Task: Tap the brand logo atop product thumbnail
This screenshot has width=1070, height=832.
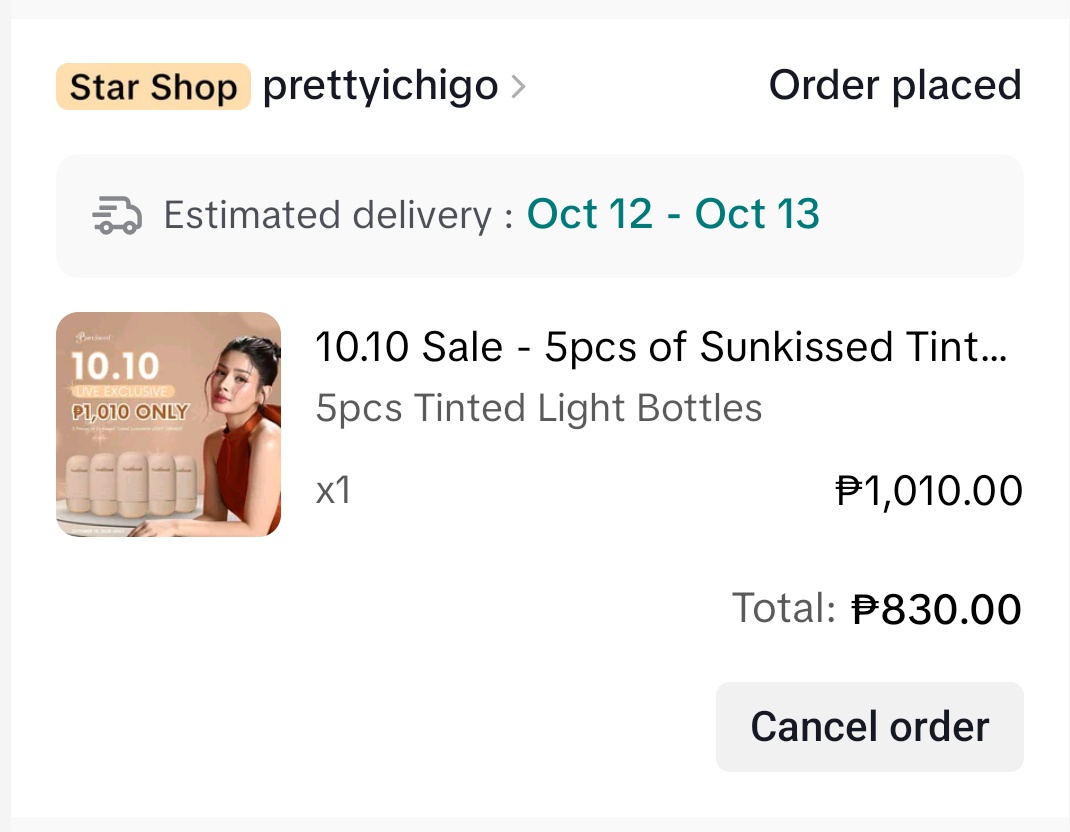Action: pos(95,338)
